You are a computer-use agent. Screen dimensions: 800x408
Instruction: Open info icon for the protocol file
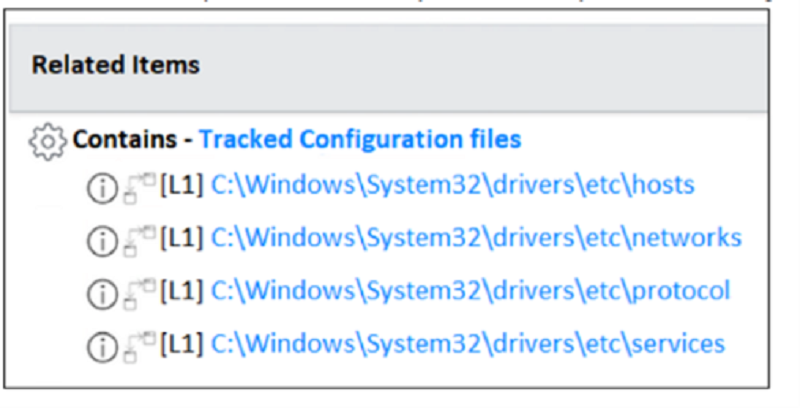103,293
